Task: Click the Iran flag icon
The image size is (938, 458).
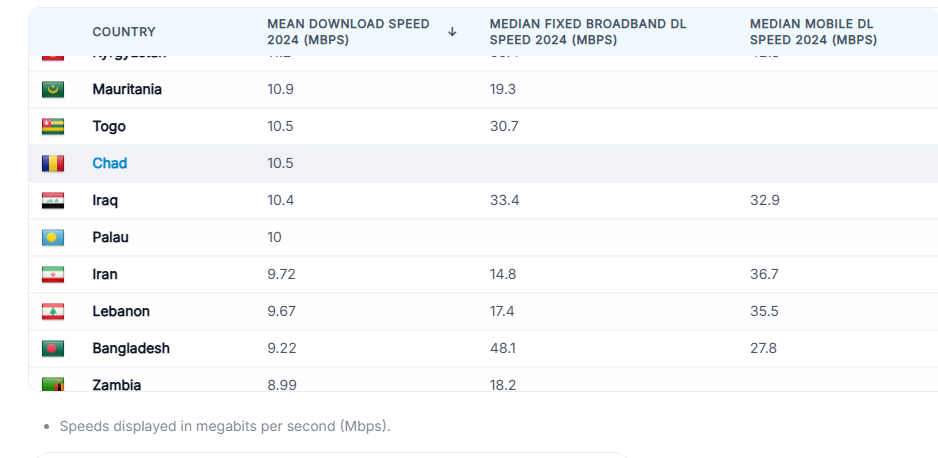Action: tap(53, 274)
